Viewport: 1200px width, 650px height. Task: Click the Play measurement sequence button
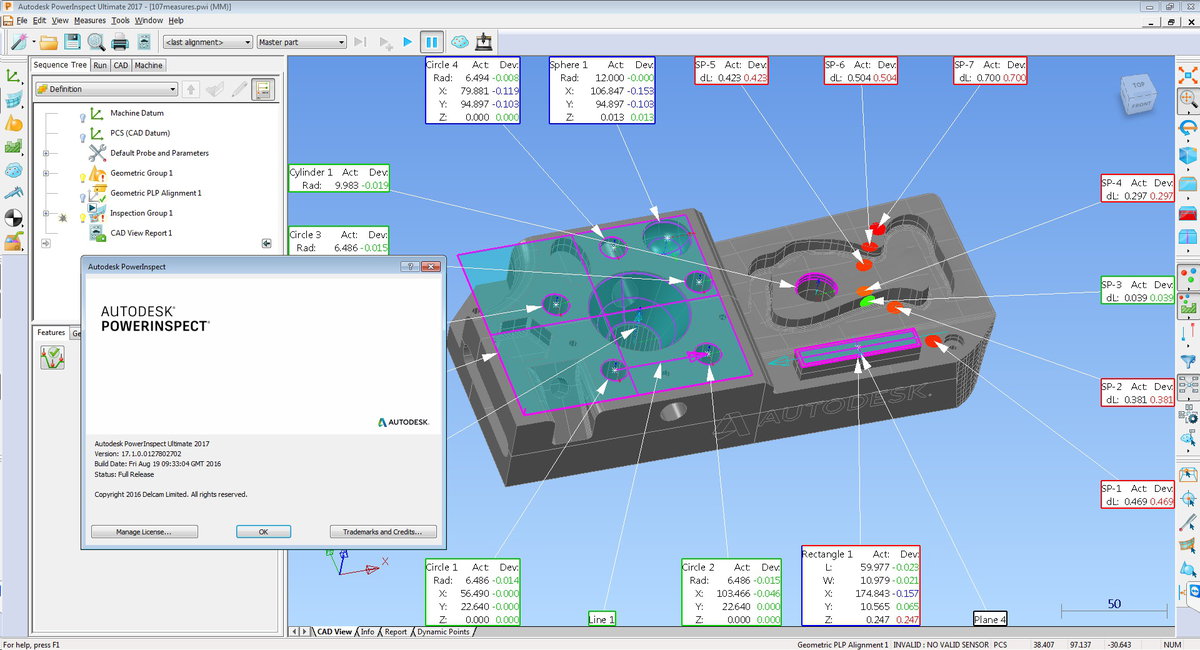point(407,42)
